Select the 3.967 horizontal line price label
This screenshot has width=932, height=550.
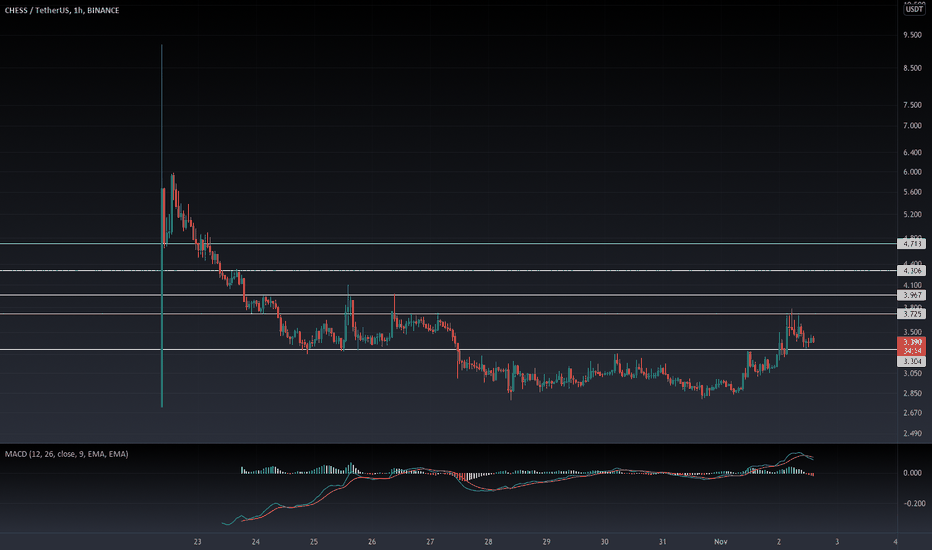[912, 295]
